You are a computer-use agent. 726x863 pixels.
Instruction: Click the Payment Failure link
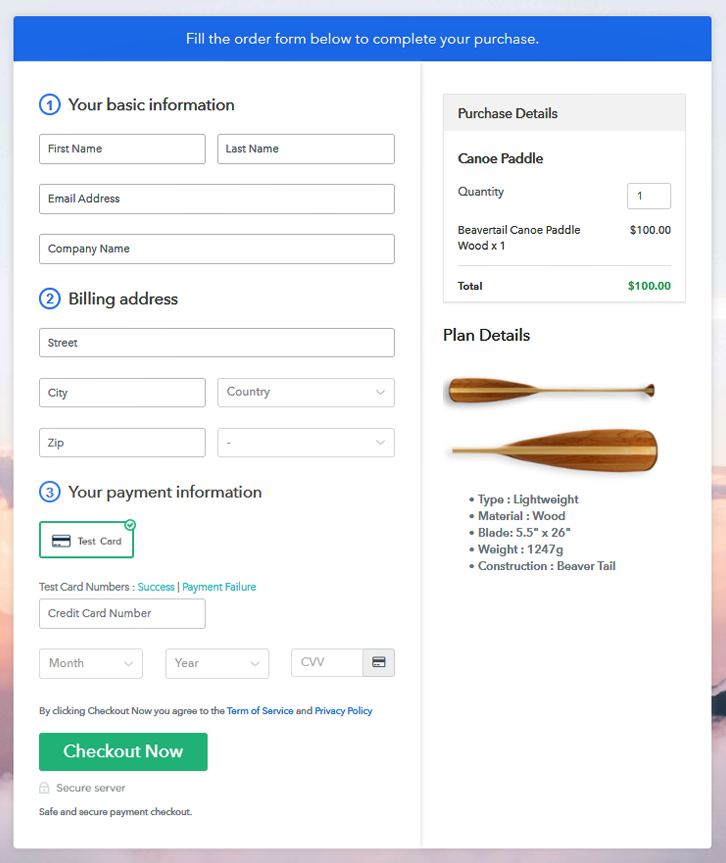coord(219,587)
